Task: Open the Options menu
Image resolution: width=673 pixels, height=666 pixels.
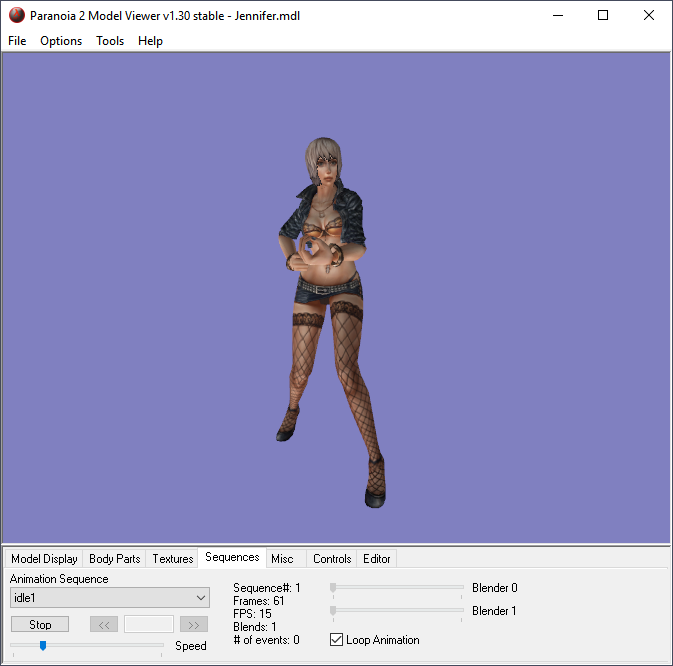Action: click(61, 41)
